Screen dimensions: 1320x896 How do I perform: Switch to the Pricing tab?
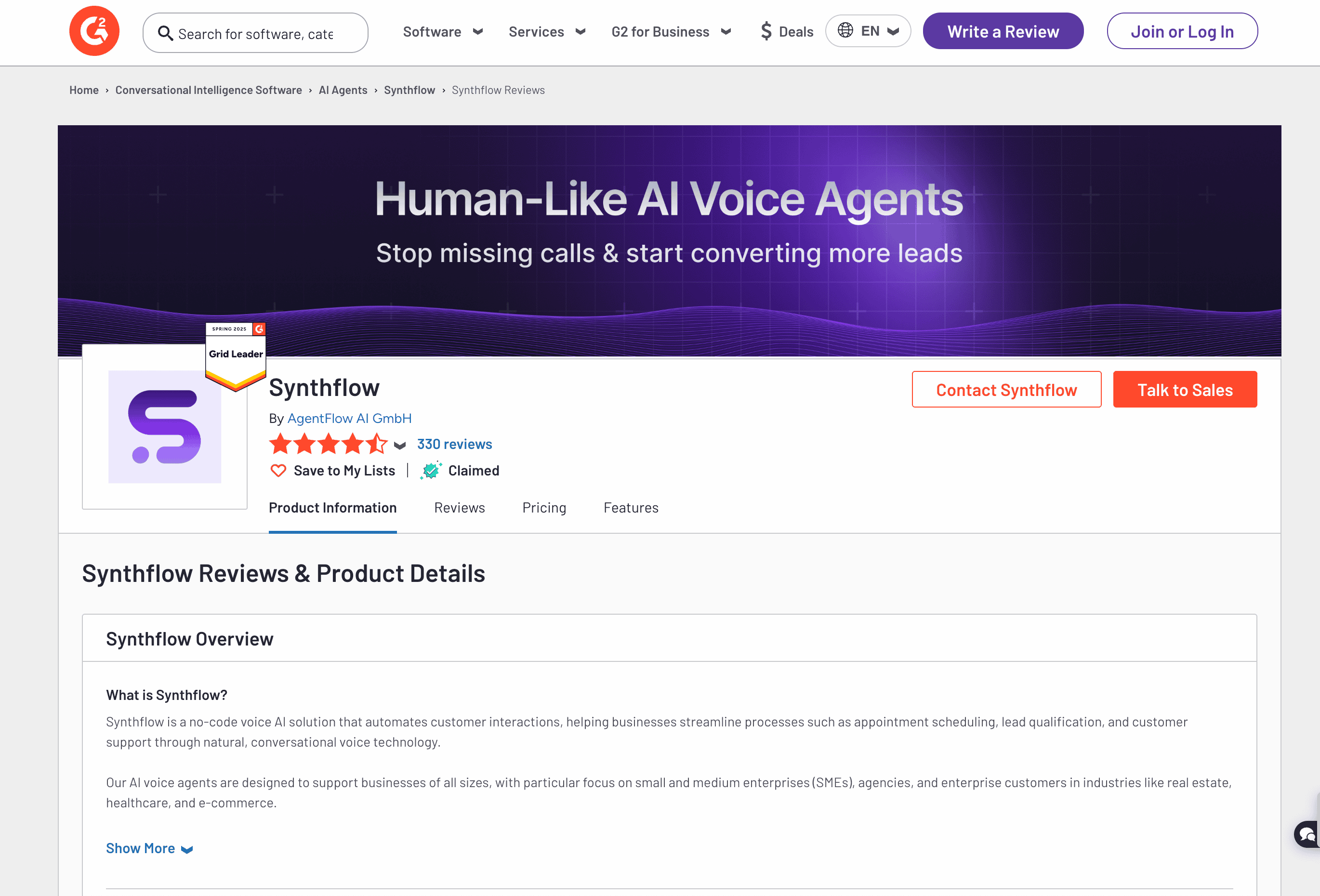tap(544, 508)
